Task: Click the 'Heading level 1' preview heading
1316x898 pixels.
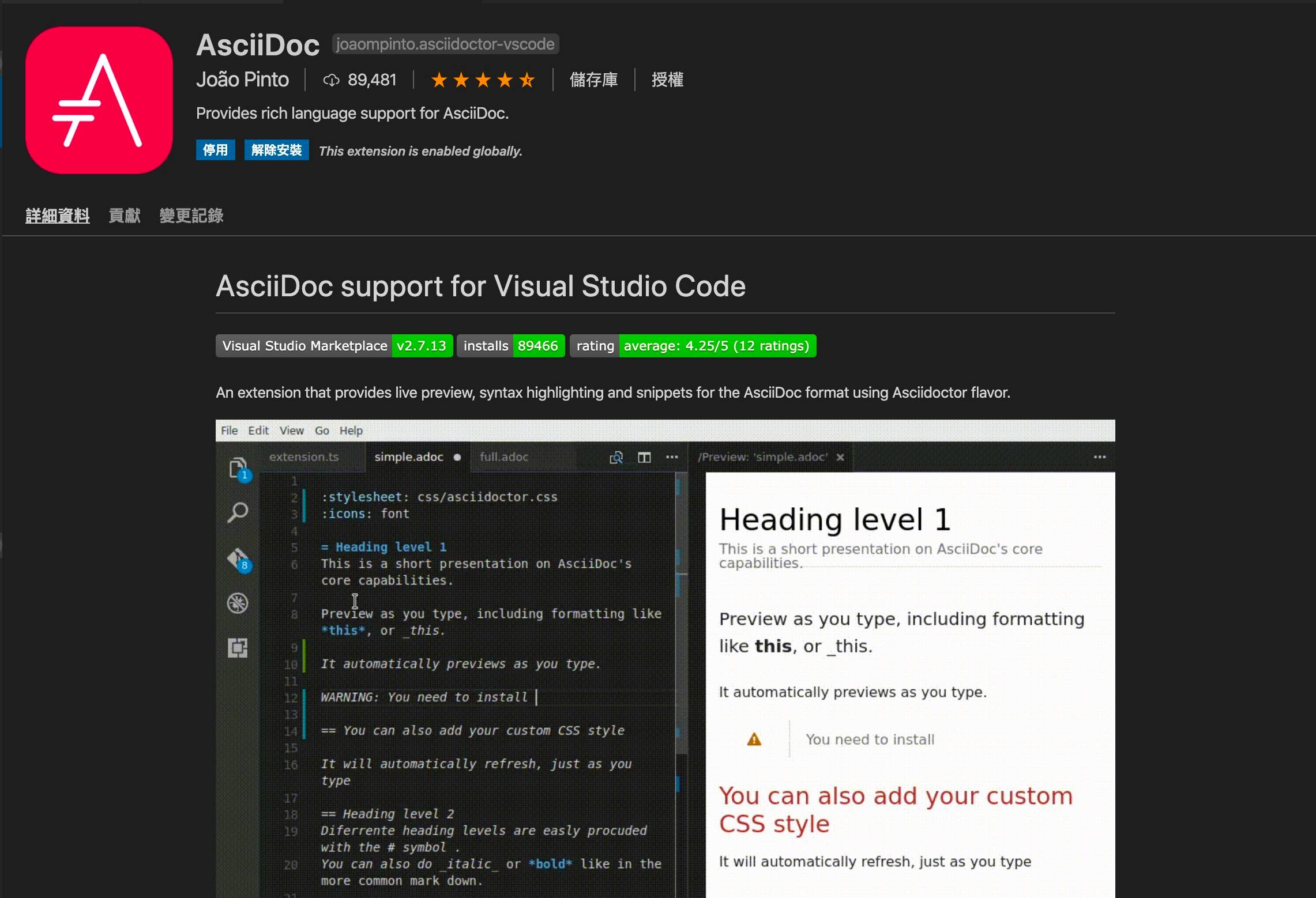Action: pyautogui.click(x=834, y=520)
